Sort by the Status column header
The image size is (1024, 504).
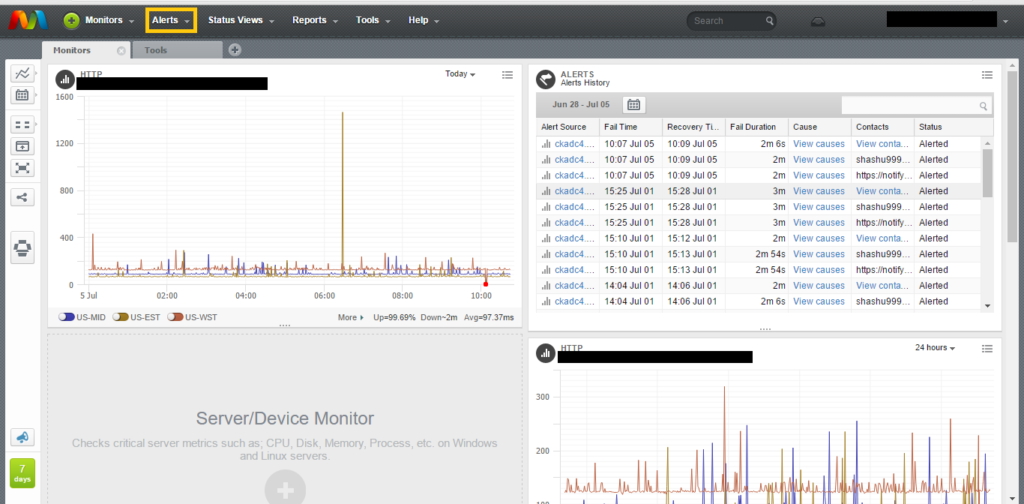pos(953,127)
